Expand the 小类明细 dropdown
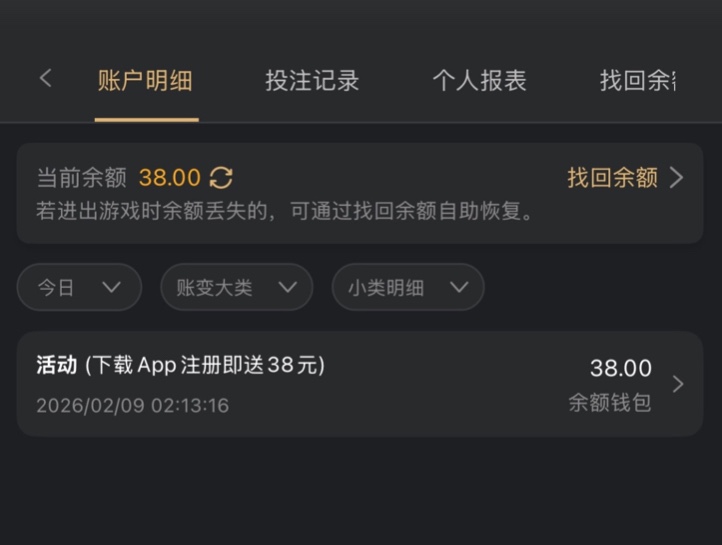This screenshot has height=545, width=722. click(408, 288)
